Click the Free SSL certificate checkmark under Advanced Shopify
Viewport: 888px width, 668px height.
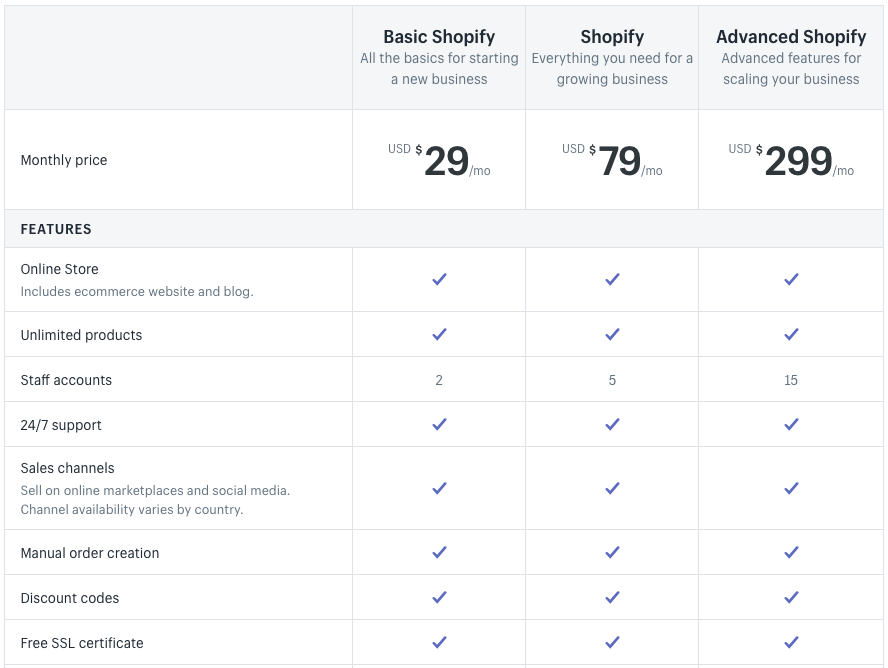tap(791, 642)
